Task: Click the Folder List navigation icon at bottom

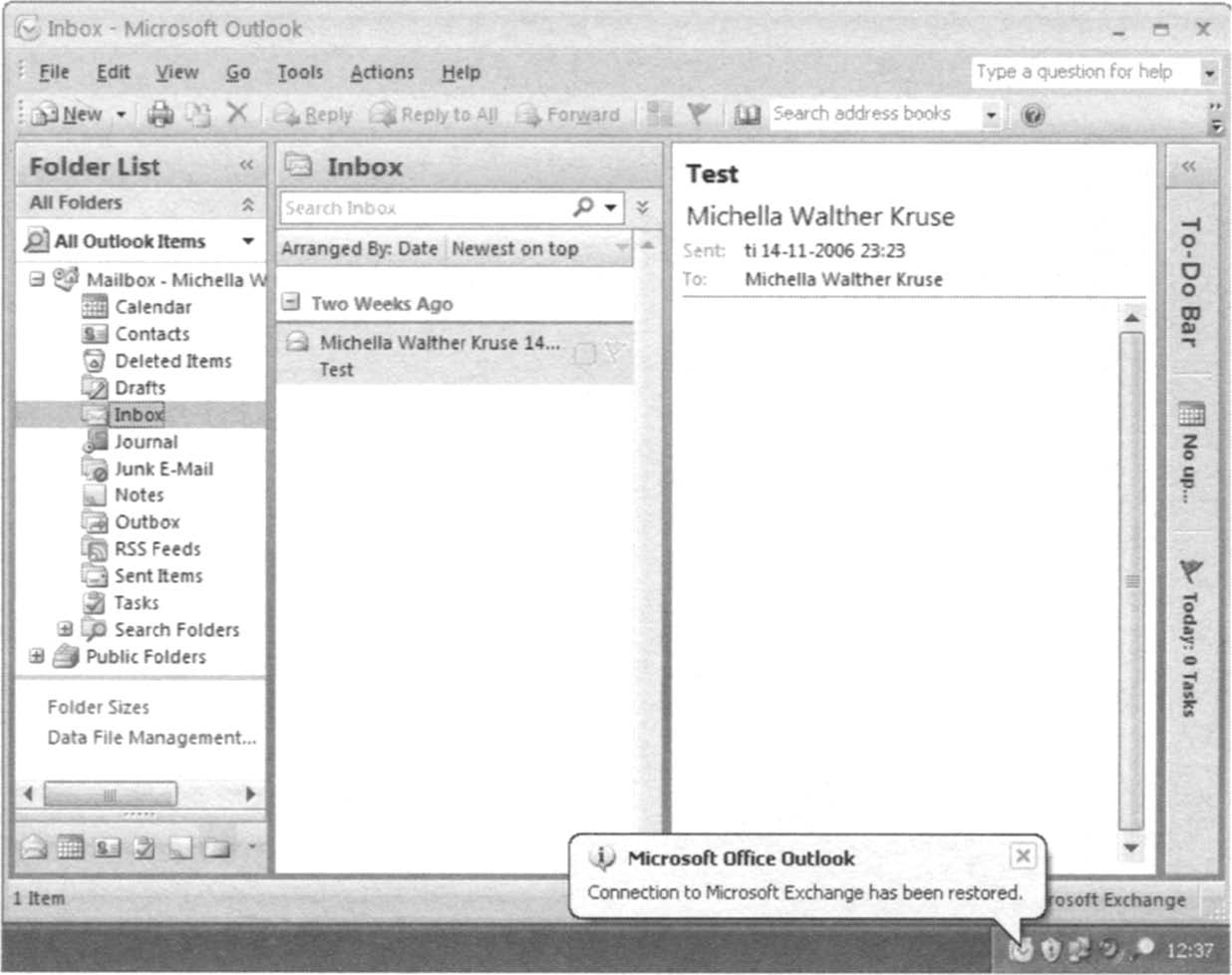Action: pos(216,848)
